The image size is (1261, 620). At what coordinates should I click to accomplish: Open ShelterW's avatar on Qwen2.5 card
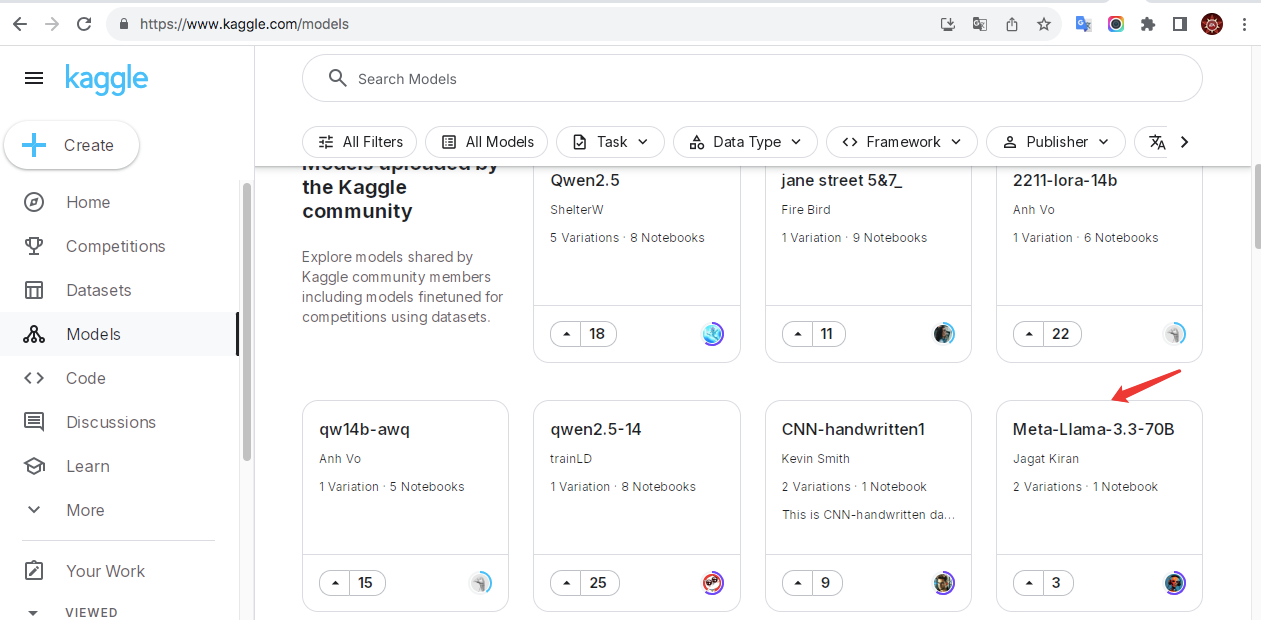tap(713, 334)
